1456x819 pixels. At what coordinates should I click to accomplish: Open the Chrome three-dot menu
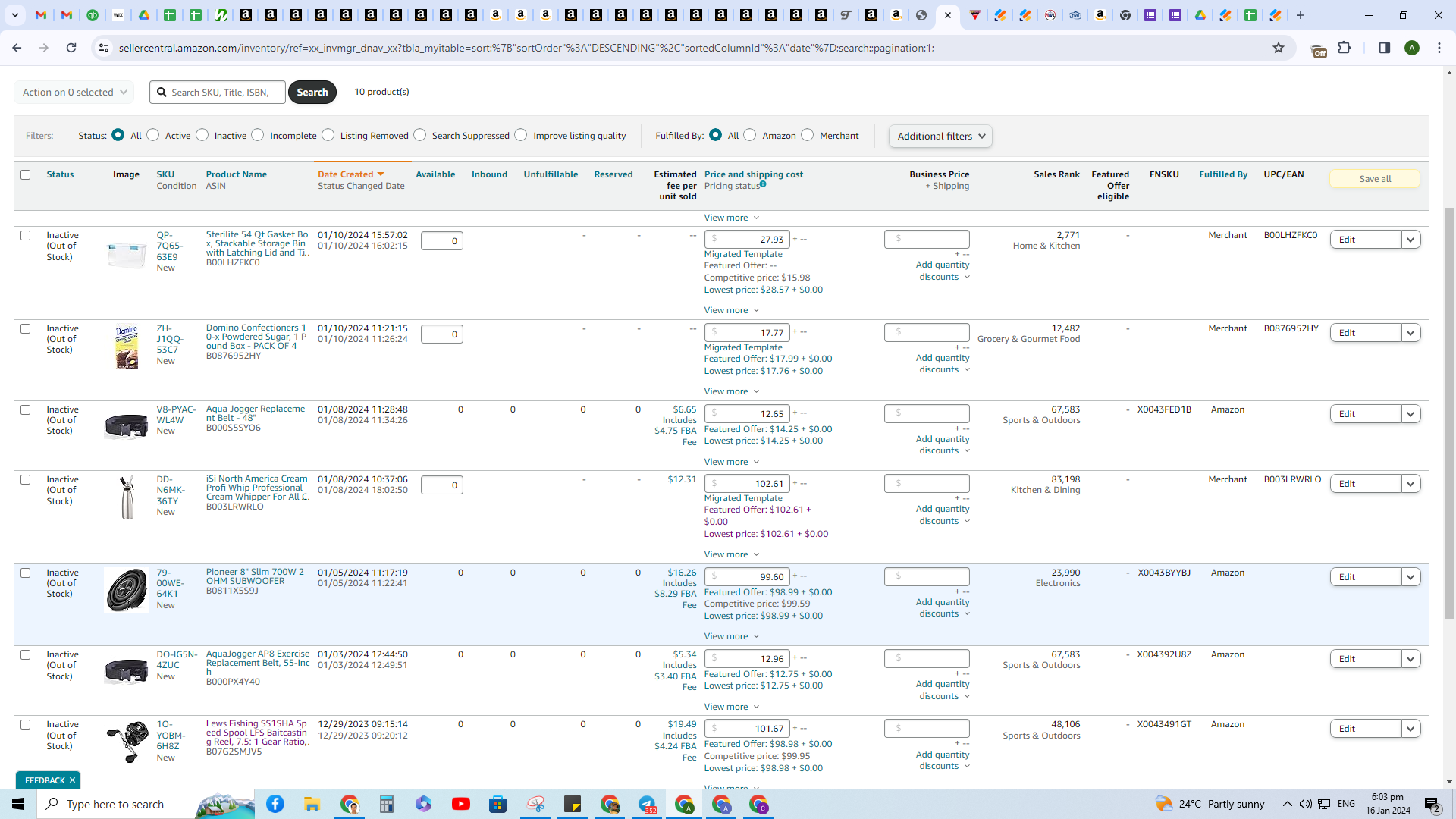click(1439, 48)
